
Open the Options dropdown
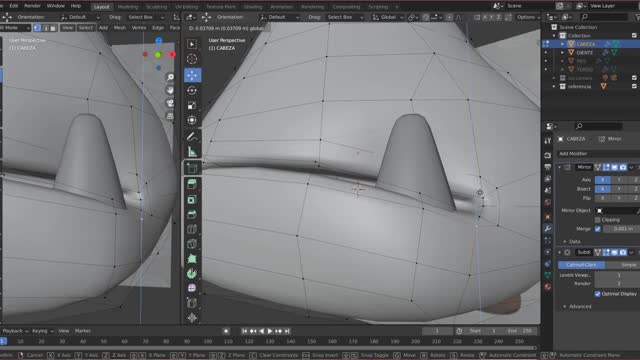point(528,17)
